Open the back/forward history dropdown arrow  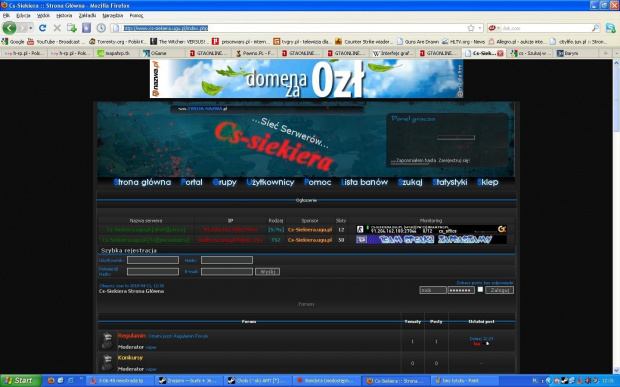point(30,28)
